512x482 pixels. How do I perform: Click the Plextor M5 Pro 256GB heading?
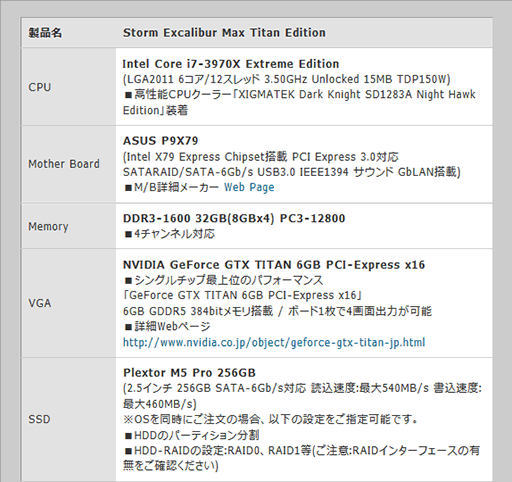pos(189,372)
